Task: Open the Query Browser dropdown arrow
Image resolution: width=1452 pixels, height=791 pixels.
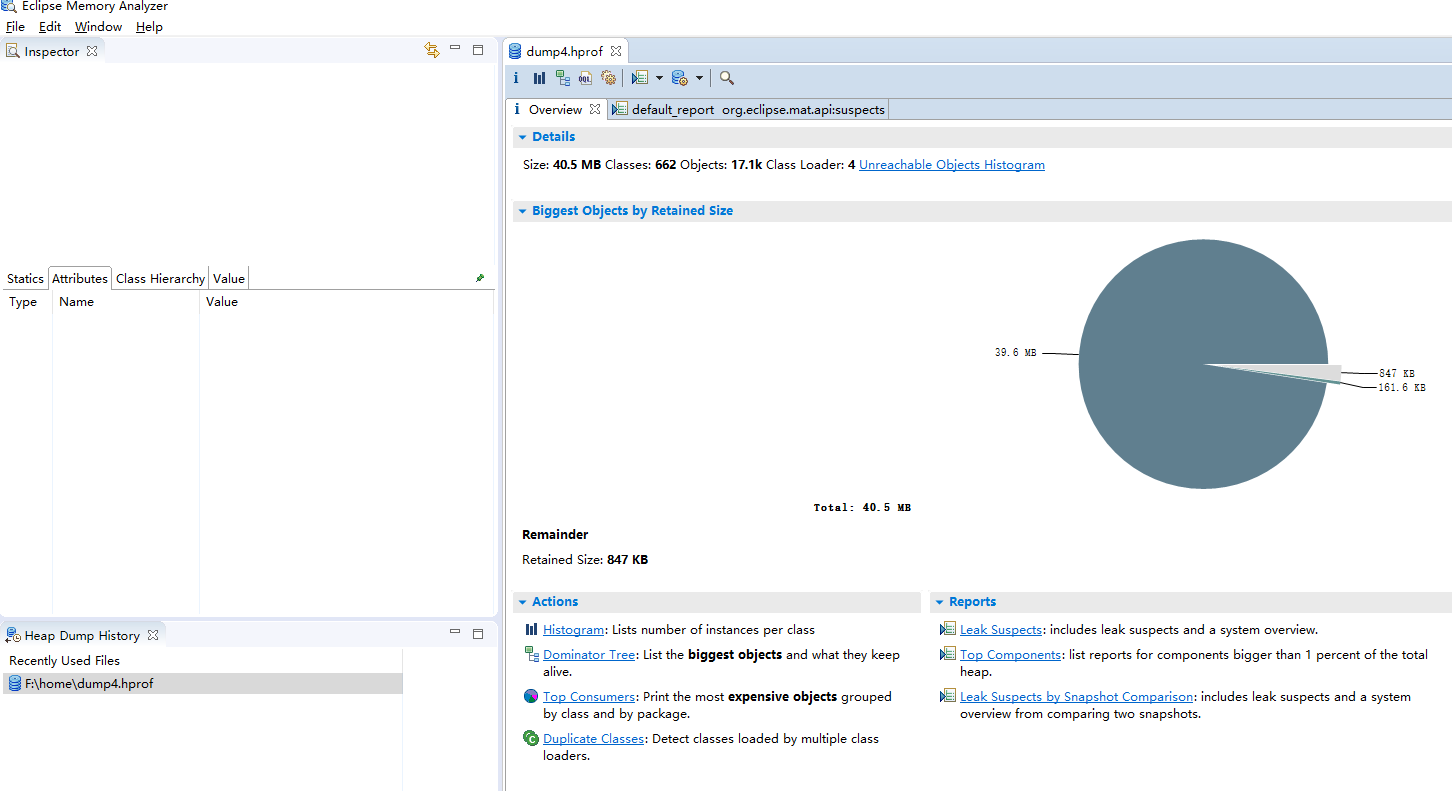Action: pos(699,78)
